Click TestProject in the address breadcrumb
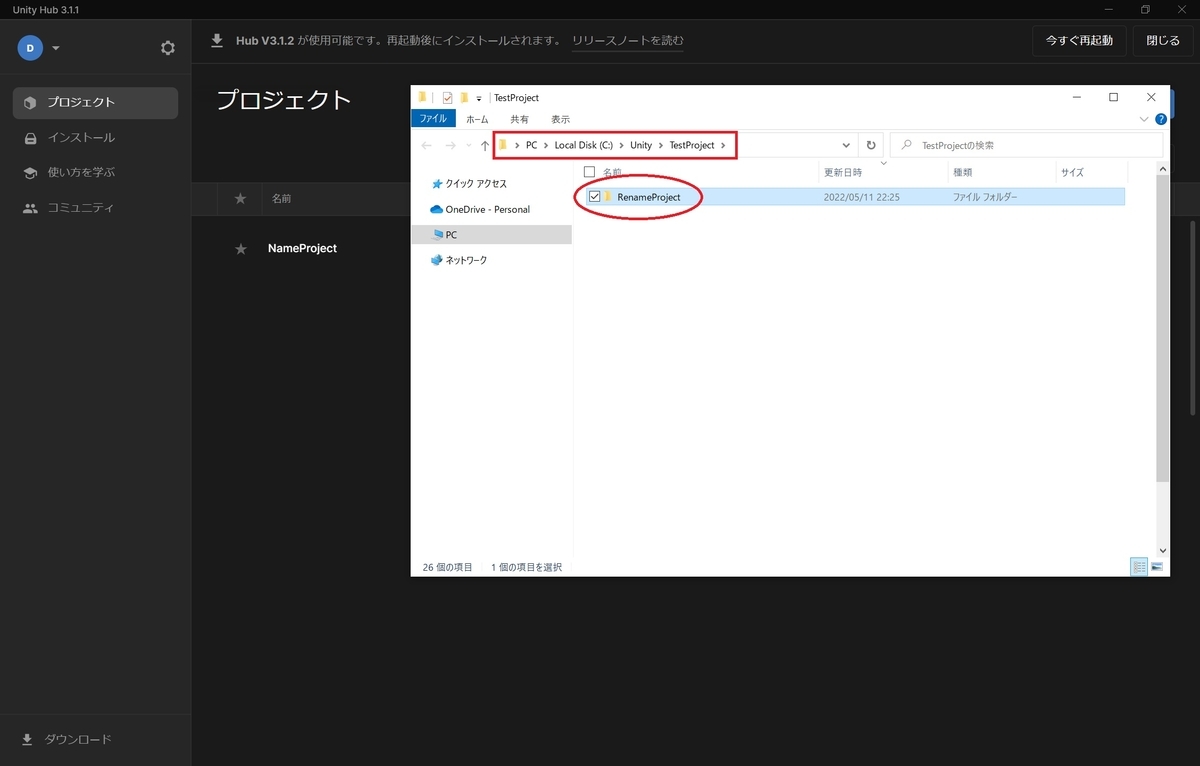 [x=692, y=145]
